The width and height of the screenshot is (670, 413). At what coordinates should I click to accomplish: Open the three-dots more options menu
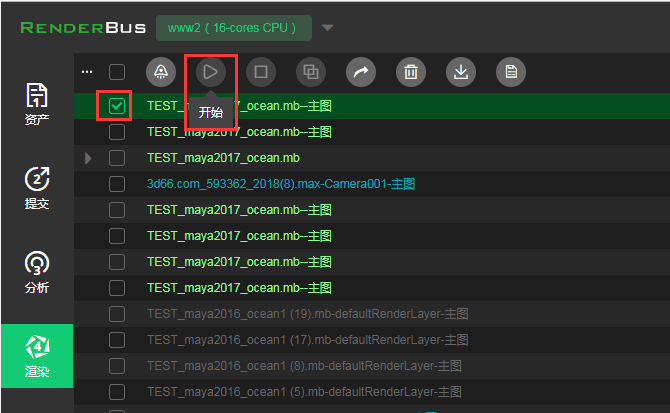tap(87, 72)
